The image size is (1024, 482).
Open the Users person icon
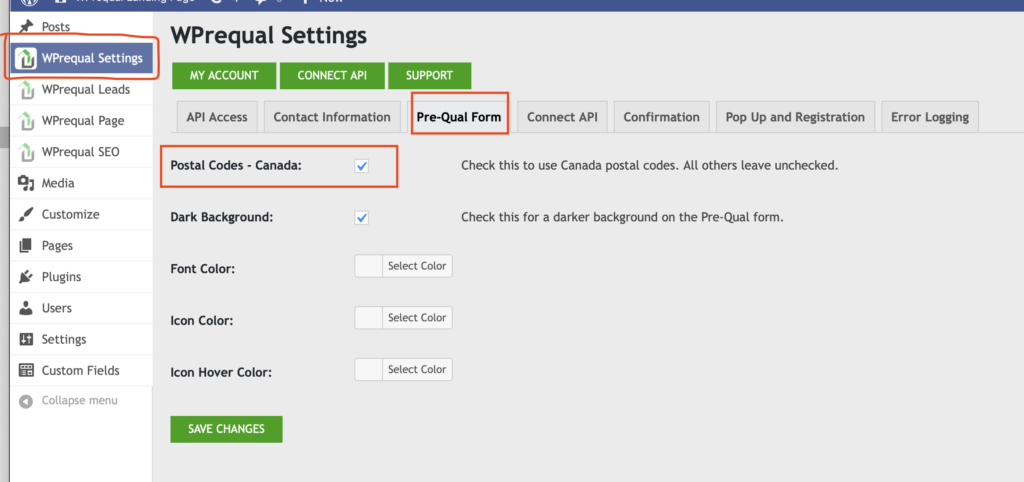[26, 308]
